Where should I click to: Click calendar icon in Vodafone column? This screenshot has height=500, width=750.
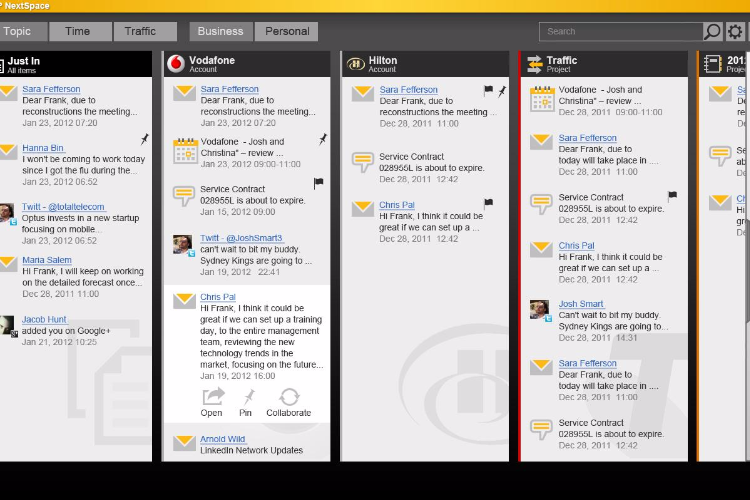(x=185, y=151)
